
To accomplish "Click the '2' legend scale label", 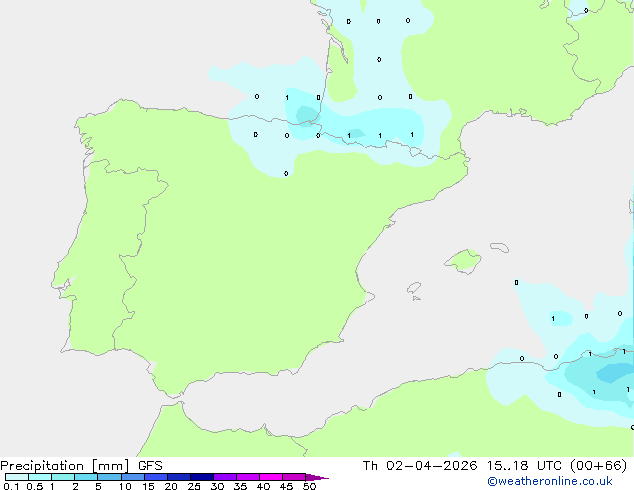I will tap(75, 486).
